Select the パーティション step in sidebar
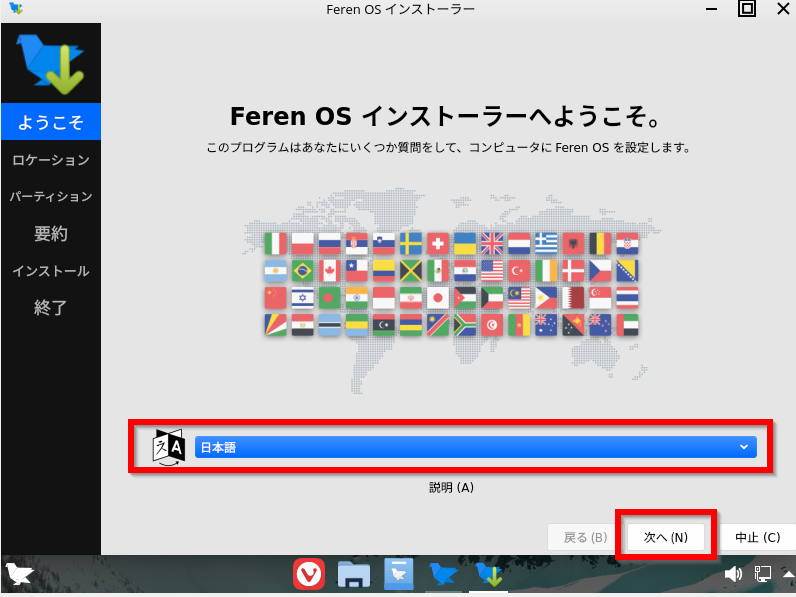Viewport: 796px width, 597px height. click(x=51, y=196)
